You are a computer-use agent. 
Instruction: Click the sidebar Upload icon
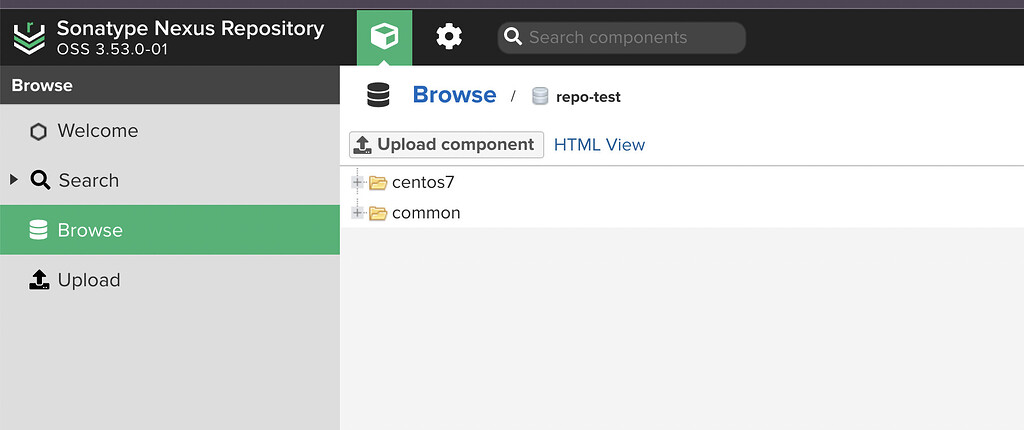tap(39, 280)
